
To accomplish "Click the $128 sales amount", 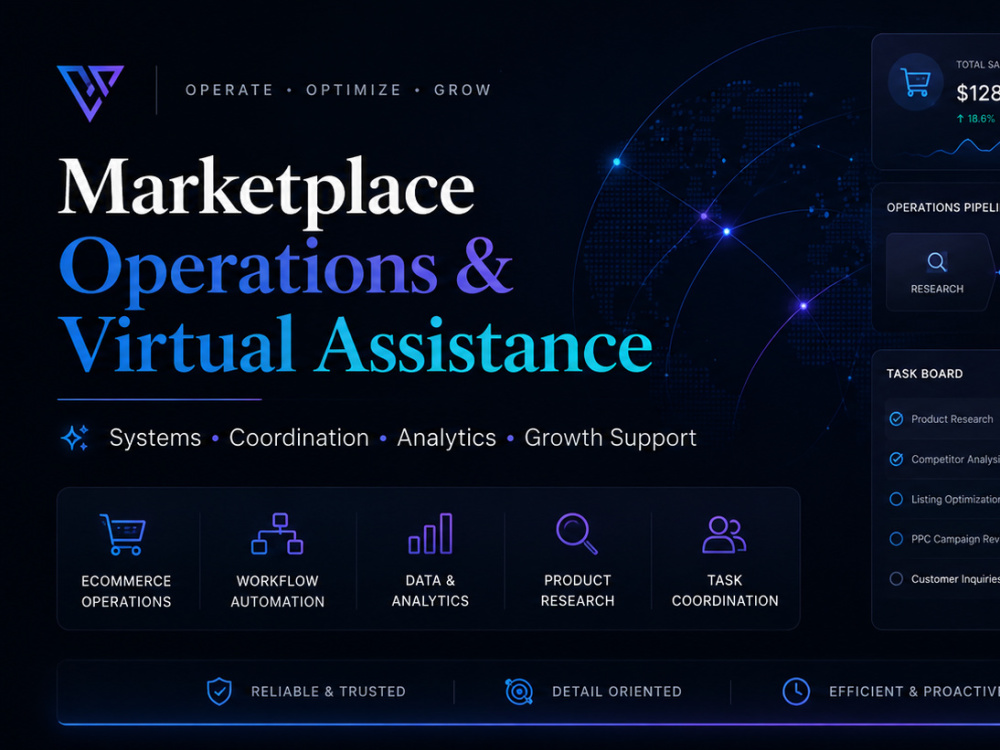I will (x=978, y=93).
